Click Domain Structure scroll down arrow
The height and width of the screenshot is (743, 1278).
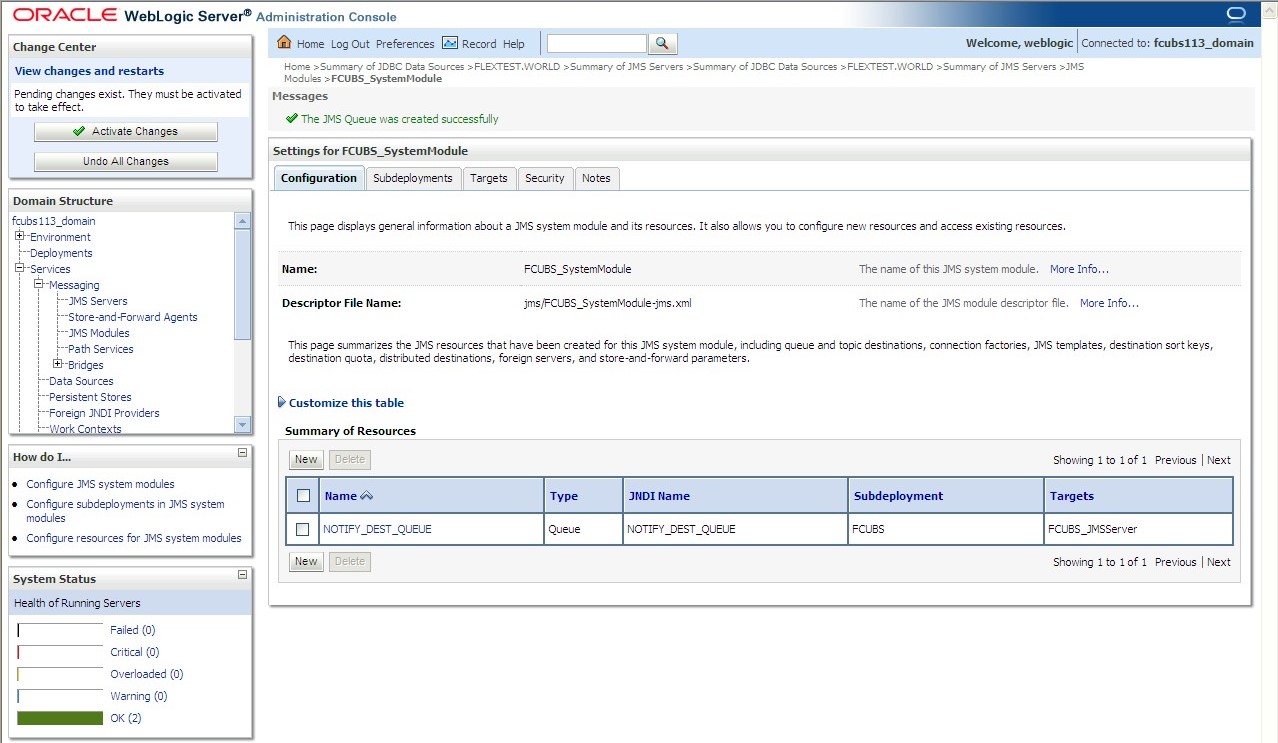pyautogui.click(x=242, y=425)
